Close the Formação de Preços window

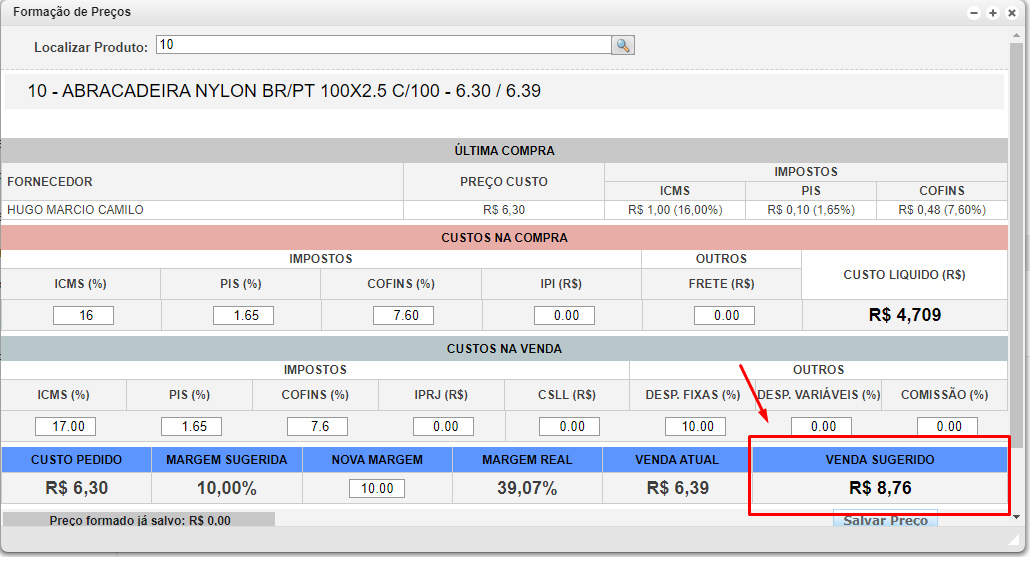point(1012,13)
